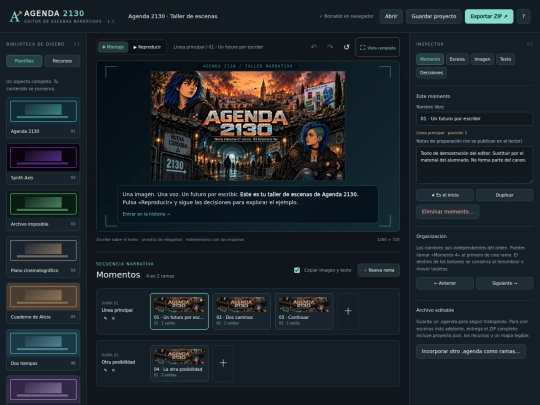This screenshot has width=540, height=405.
Task: Add a moment to Otra posibilidad with plus
Action: click(223, 363)
